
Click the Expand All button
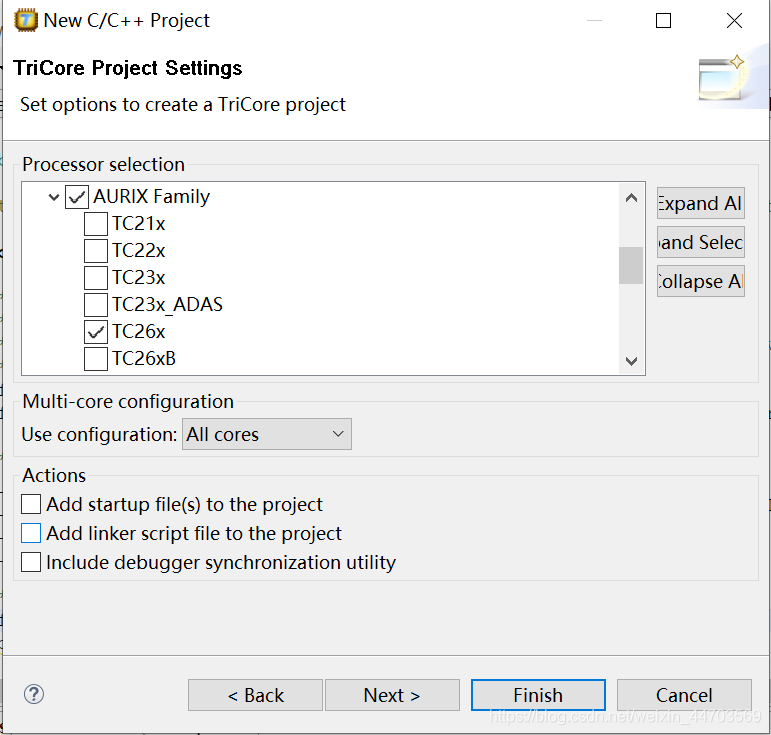[x=701, y=203]
